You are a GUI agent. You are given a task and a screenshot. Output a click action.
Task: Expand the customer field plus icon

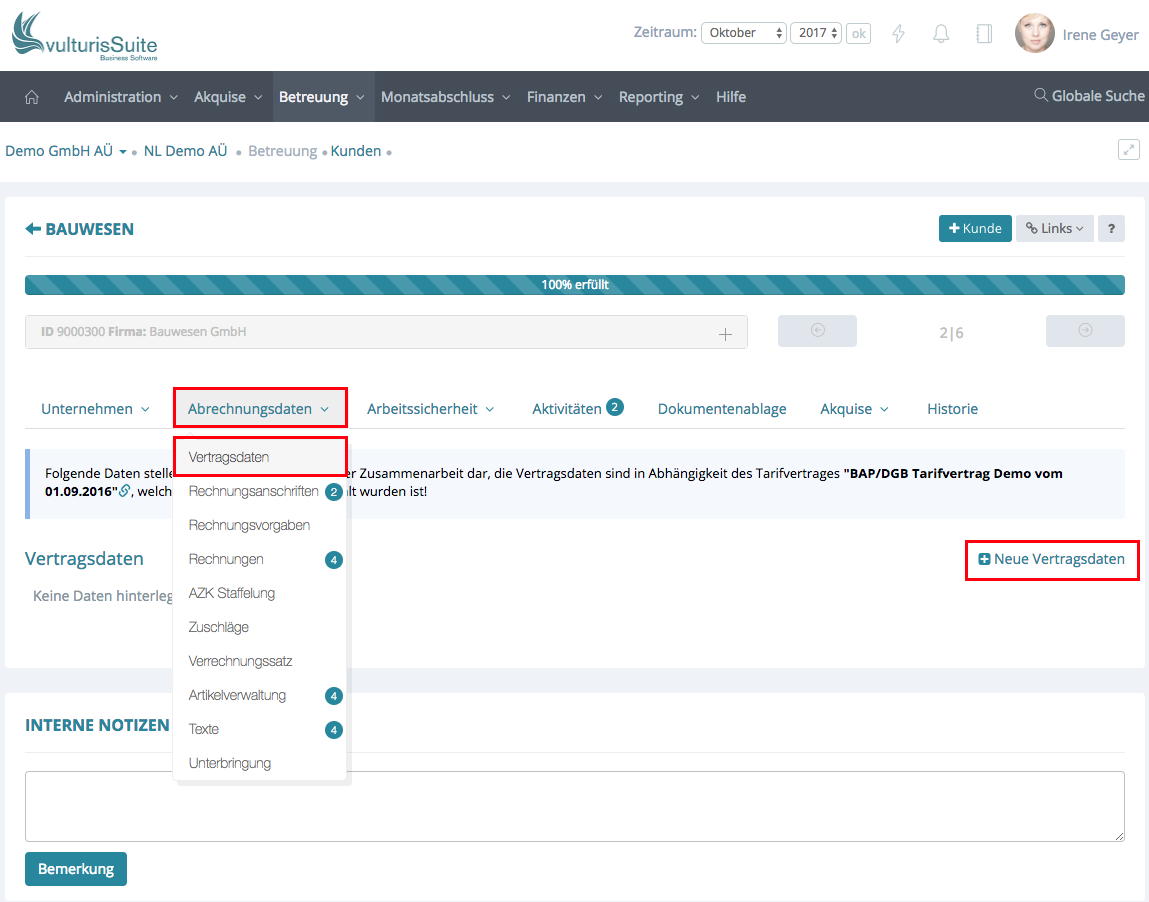click(726, 333)
